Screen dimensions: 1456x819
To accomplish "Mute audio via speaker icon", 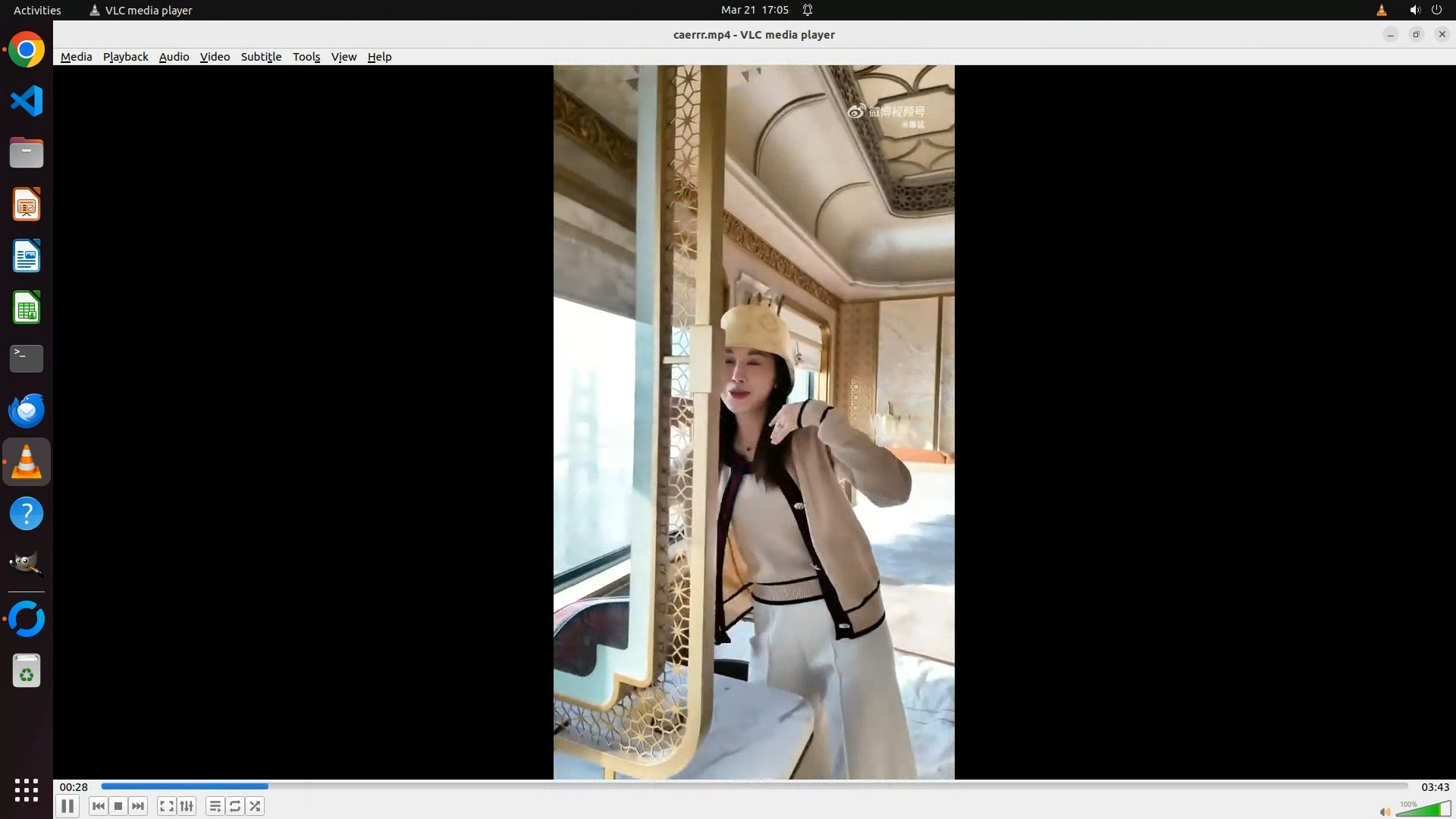I will [x=1385, y=812].
